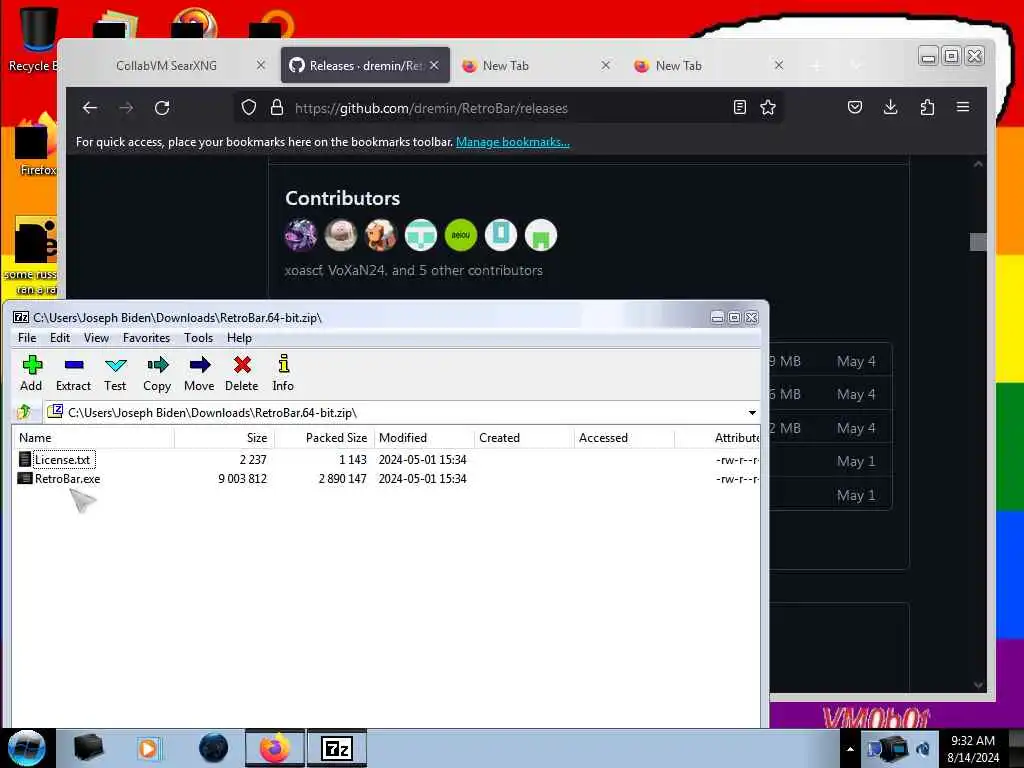Switch to the Releases dremin/RetroBar tab

[x=365, y=65]
